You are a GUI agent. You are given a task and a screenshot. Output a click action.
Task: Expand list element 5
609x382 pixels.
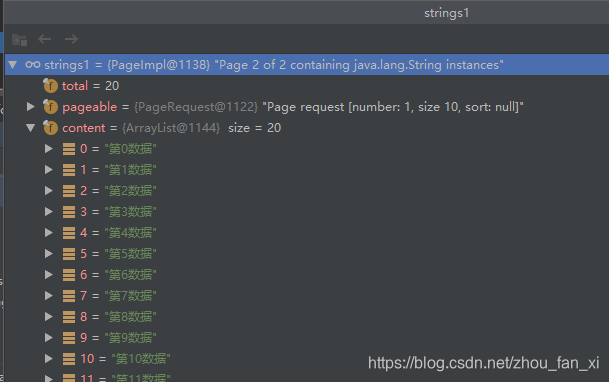49,253
